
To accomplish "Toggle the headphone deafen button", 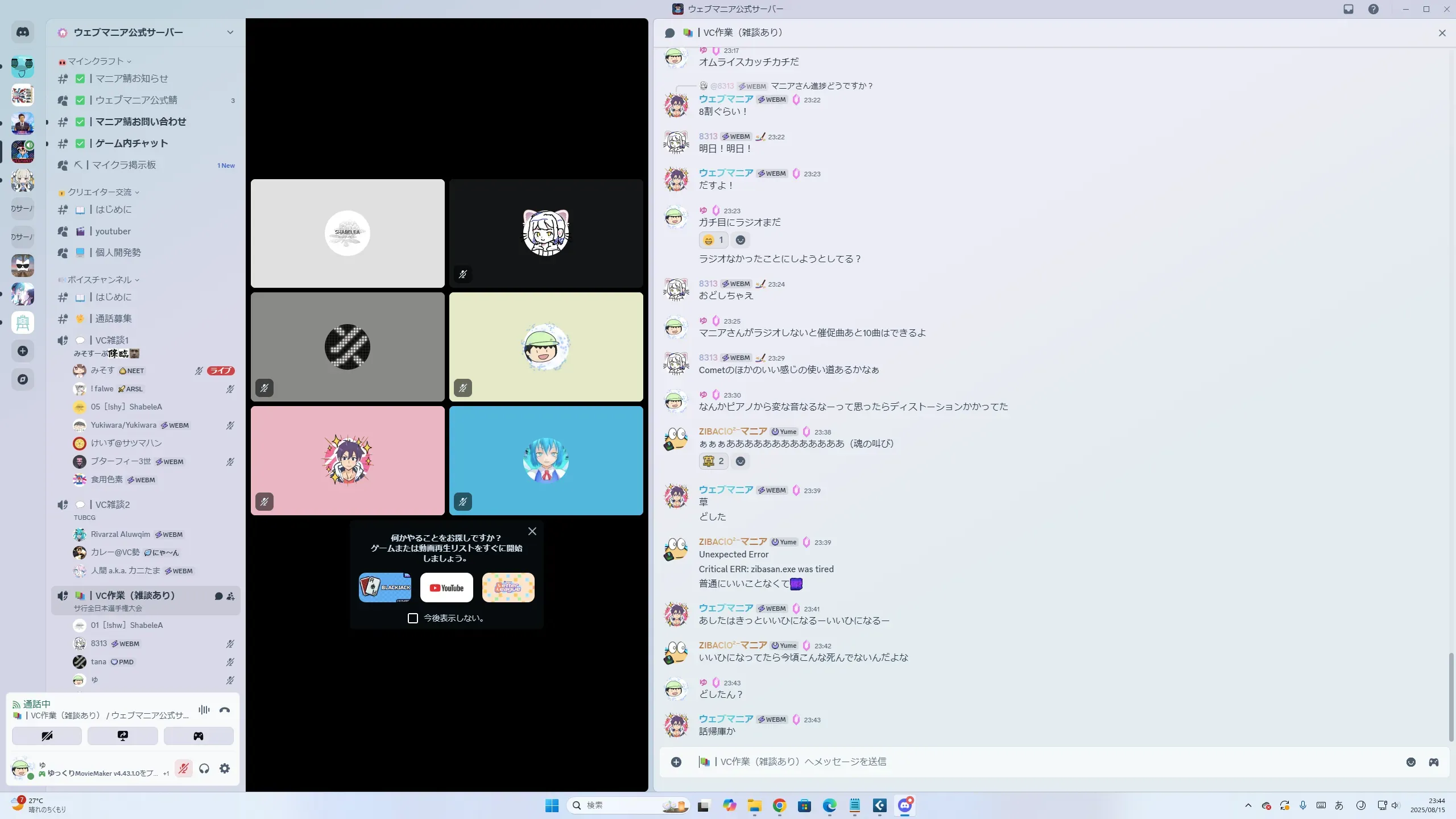I will coord(204,769).
